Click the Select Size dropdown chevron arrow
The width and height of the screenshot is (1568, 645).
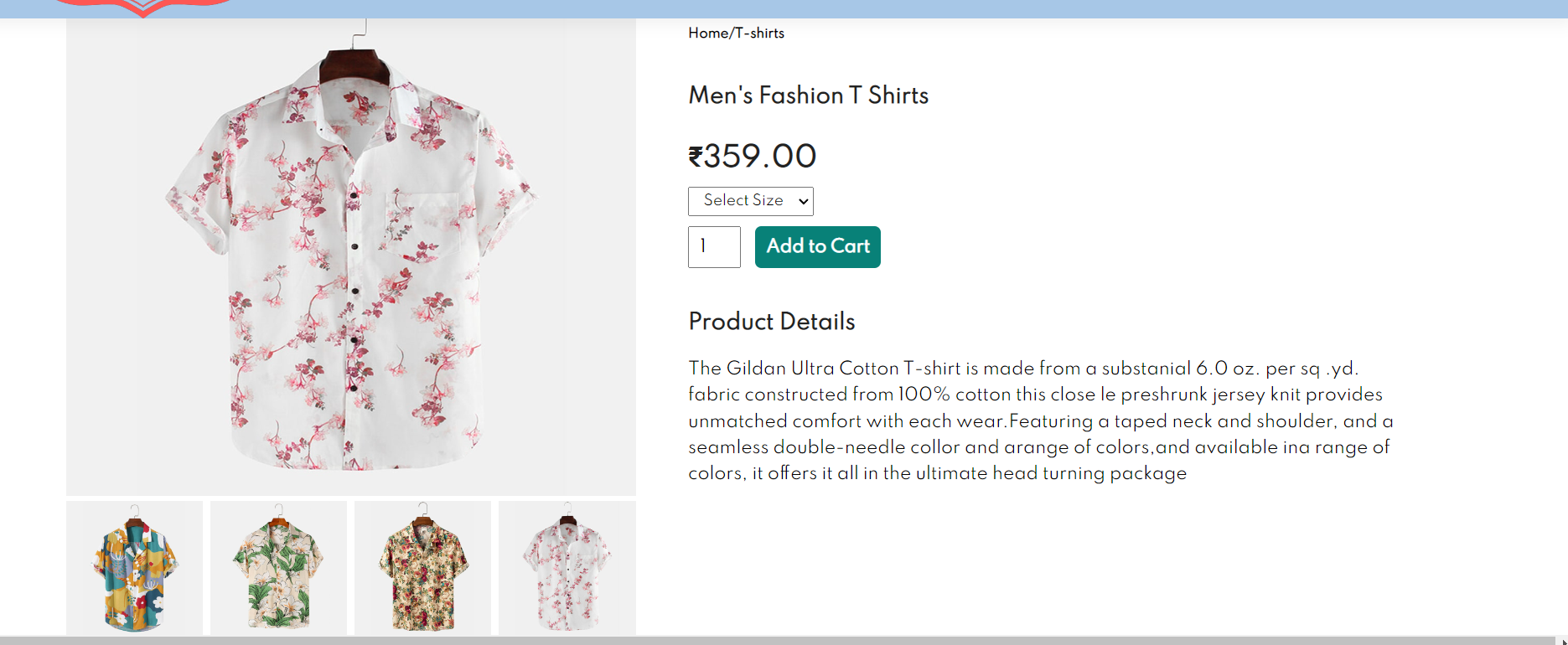pos(800,201)
